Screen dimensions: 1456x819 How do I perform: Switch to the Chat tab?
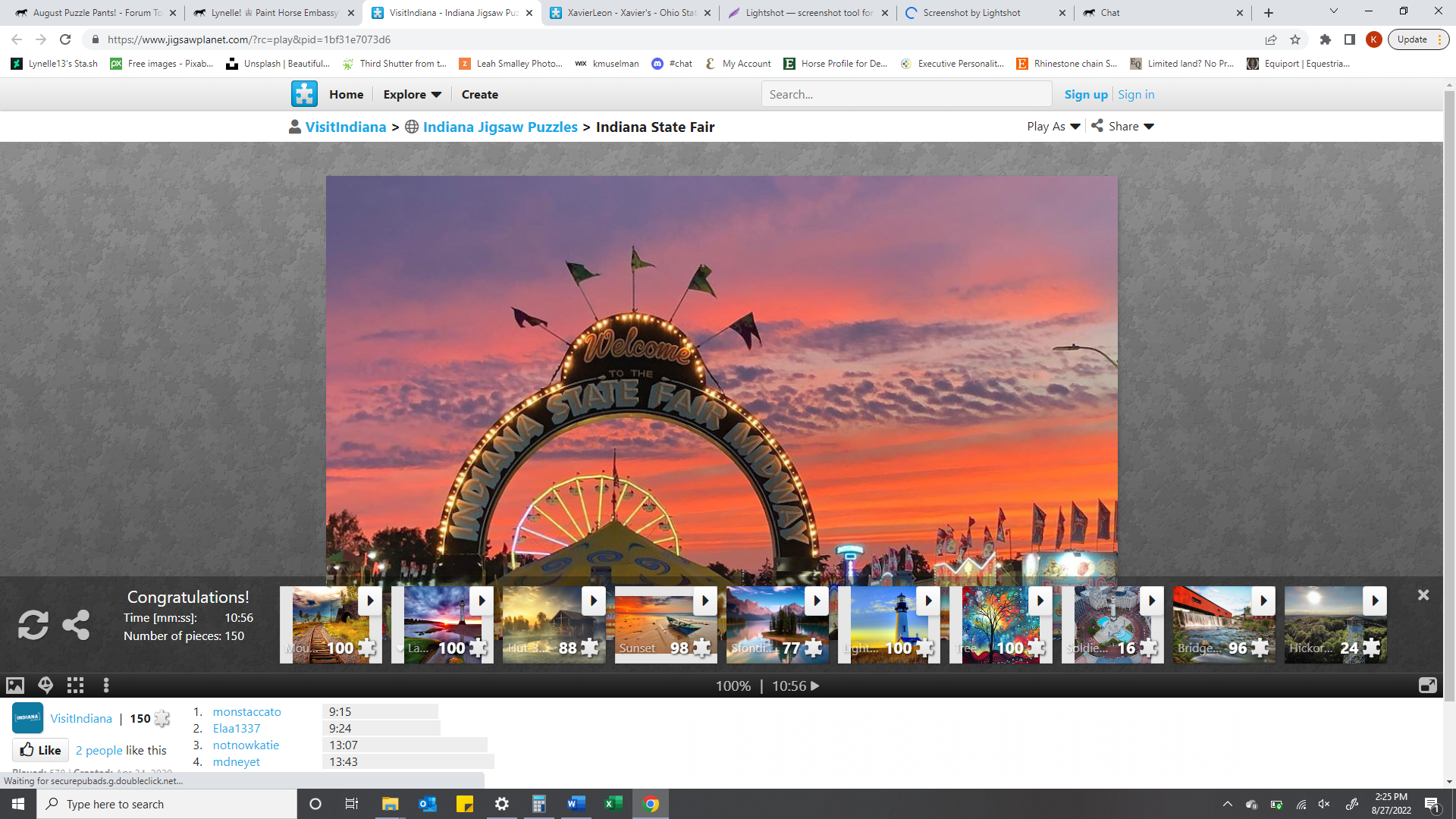point(1163,13)
